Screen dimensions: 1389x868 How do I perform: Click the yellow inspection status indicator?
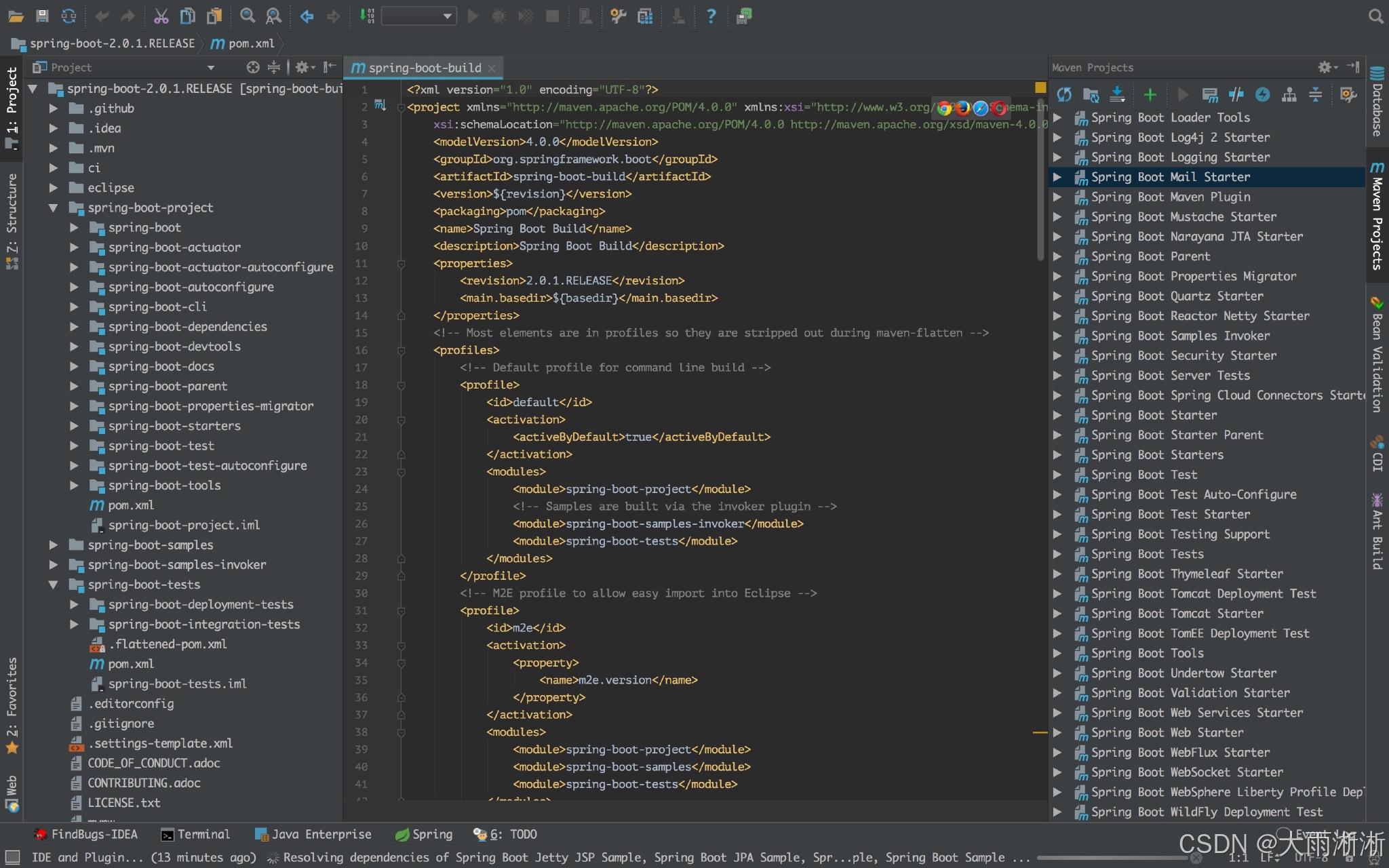[1040, 87]
